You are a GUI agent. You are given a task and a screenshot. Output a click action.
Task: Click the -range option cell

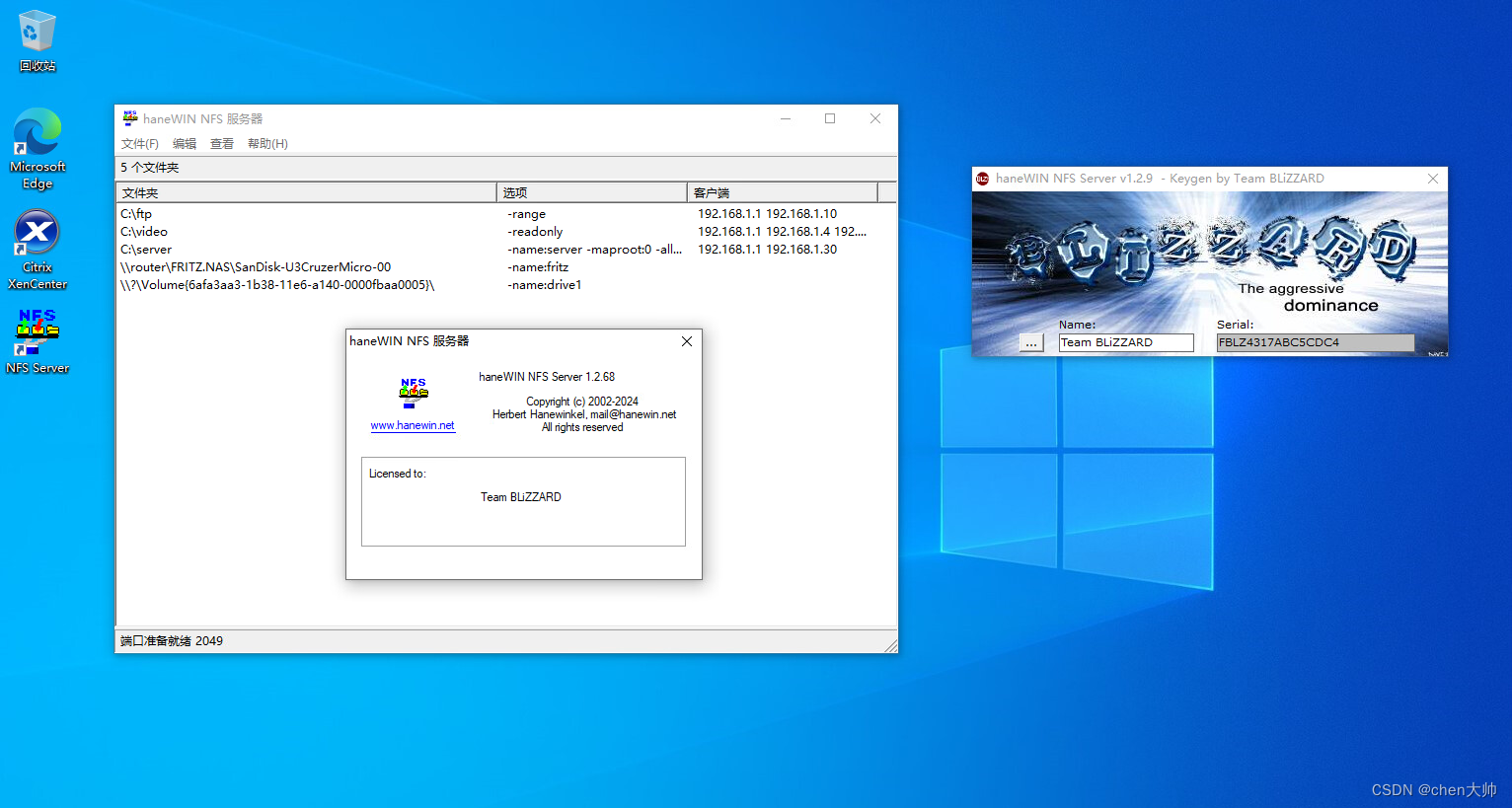(x=526, y=214)
